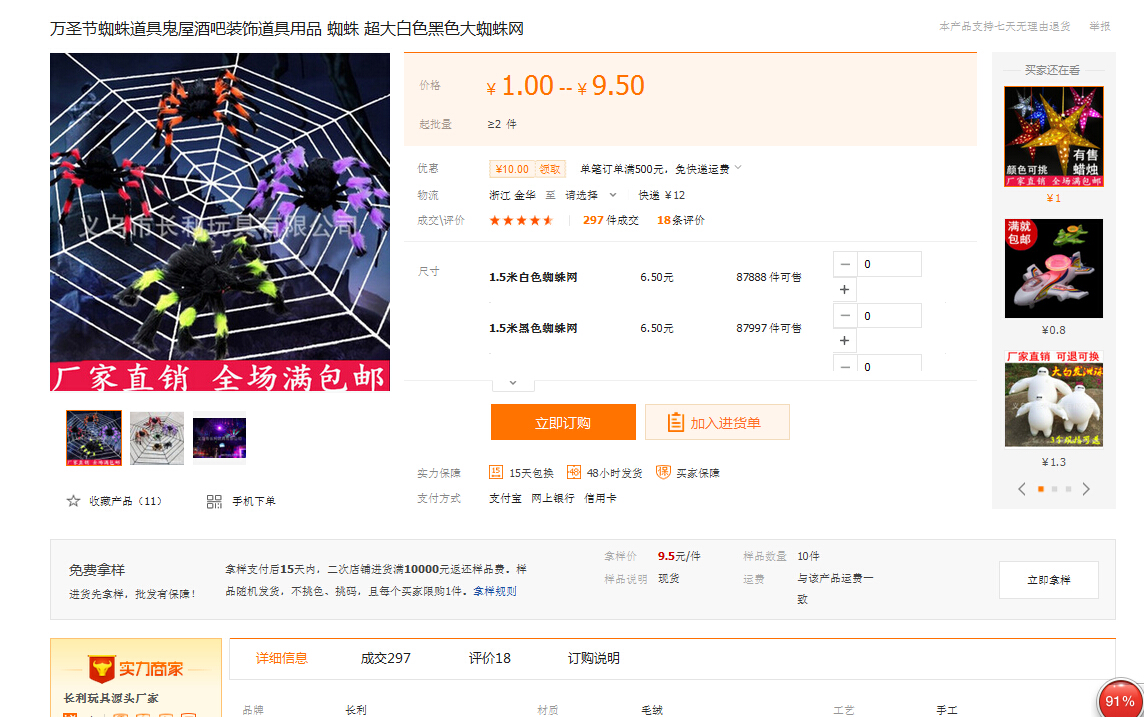Screen dimensions: 1144x717
Task: Open the 请选择 shipping destination dropdown
Action: (x=591, y=195)
